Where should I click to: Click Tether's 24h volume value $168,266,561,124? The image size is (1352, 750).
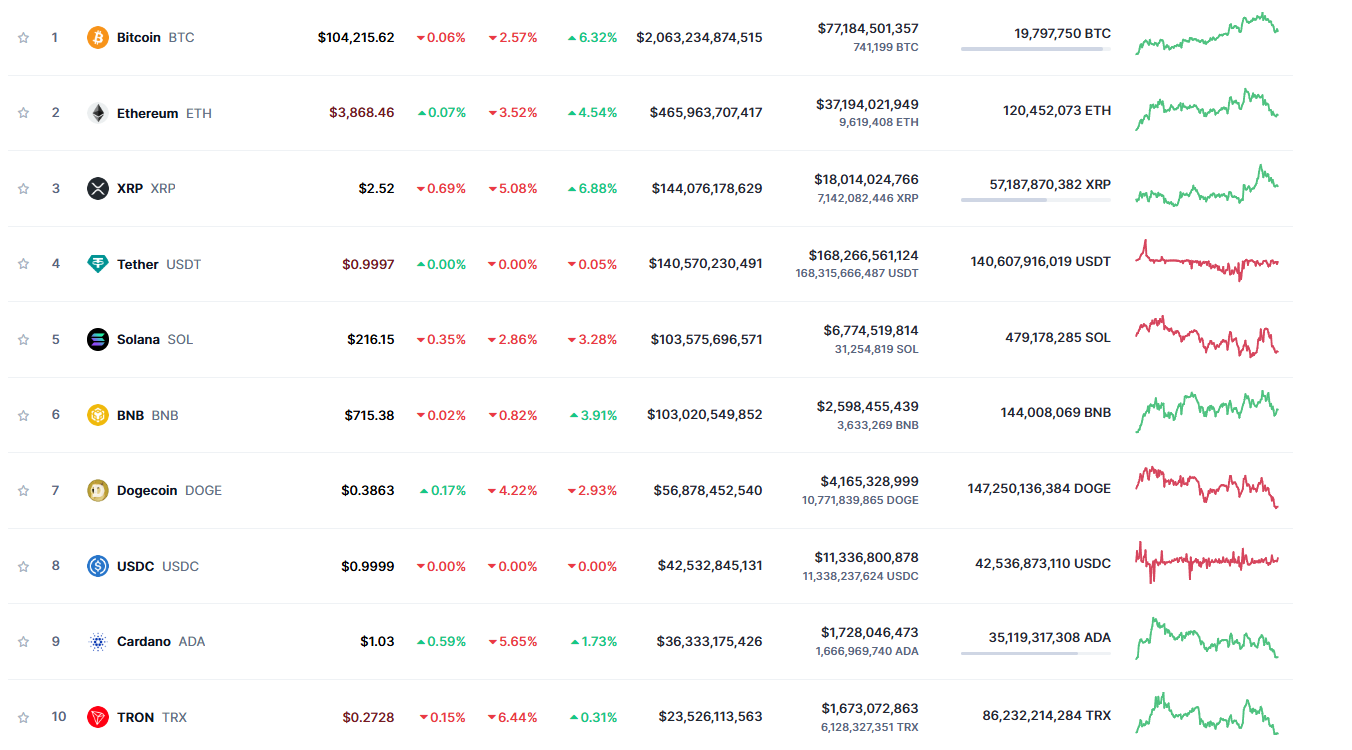click(x=863, y=255)
